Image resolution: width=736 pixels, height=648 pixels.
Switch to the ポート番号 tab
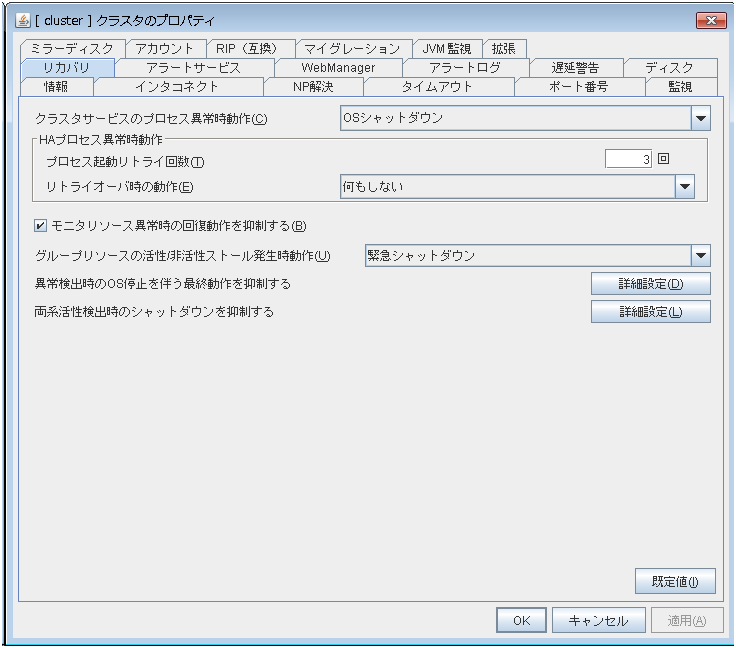(577, 87)
